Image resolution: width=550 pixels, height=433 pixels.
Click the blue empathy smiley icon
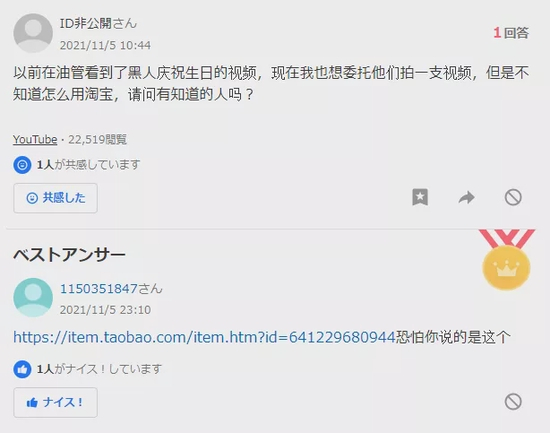coord(22,165)
